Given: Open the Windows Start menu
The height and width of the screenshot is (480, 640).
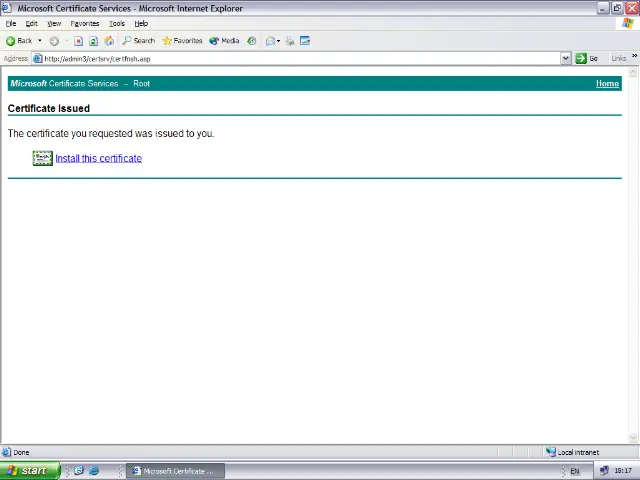Looking at the screenshot, I should pyautogui.click(x=29, y=471).
